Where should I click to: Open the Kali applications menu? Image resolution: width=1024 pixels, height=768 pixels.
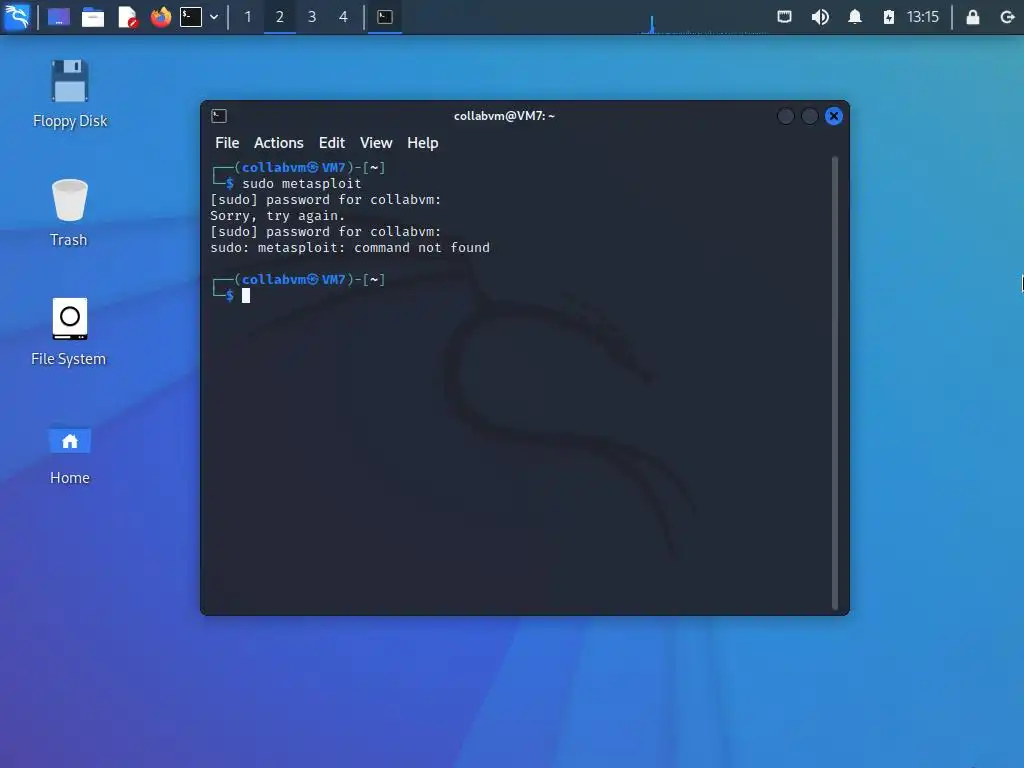(x=16, y=16)
